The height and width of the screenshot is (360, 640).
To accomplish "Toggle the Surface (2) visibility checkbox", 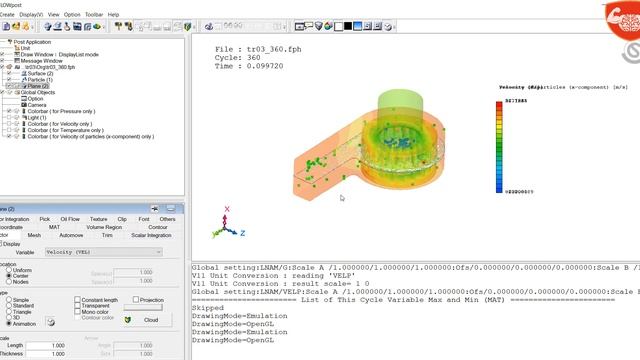I will click(x=9, y=73).
